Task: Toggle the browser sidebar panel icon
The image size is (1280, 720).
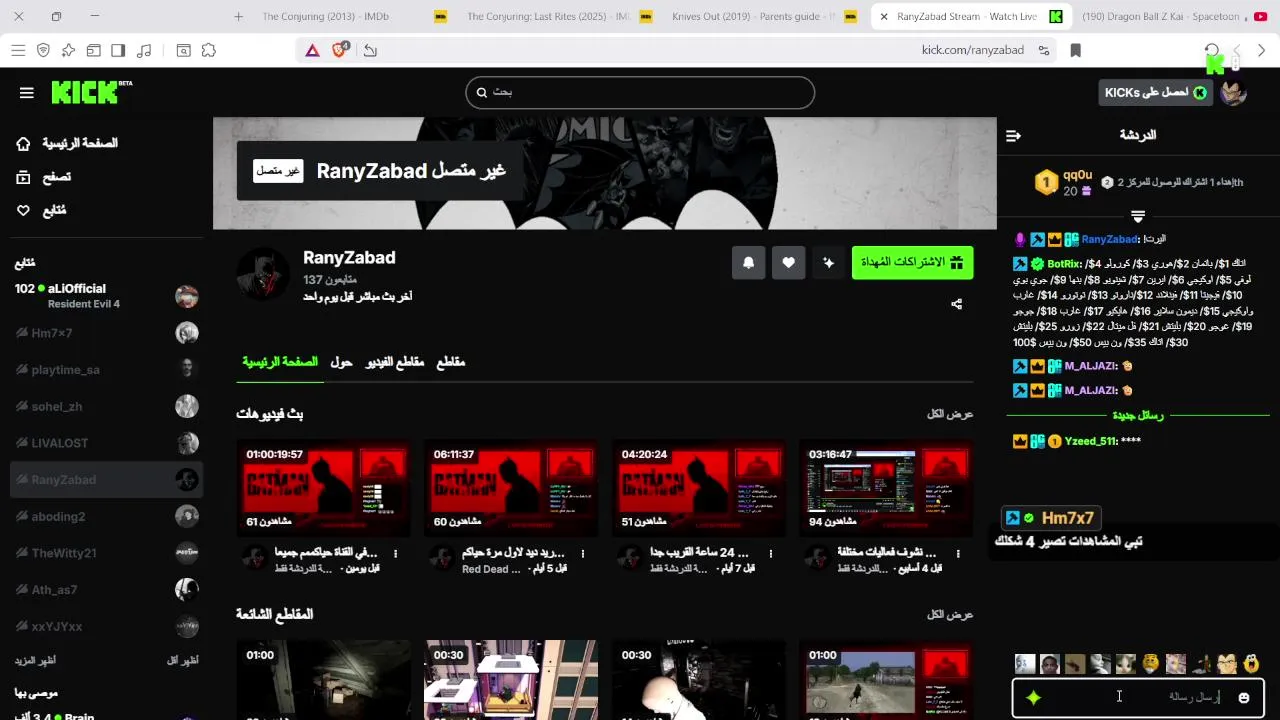Action: [118, 50]
